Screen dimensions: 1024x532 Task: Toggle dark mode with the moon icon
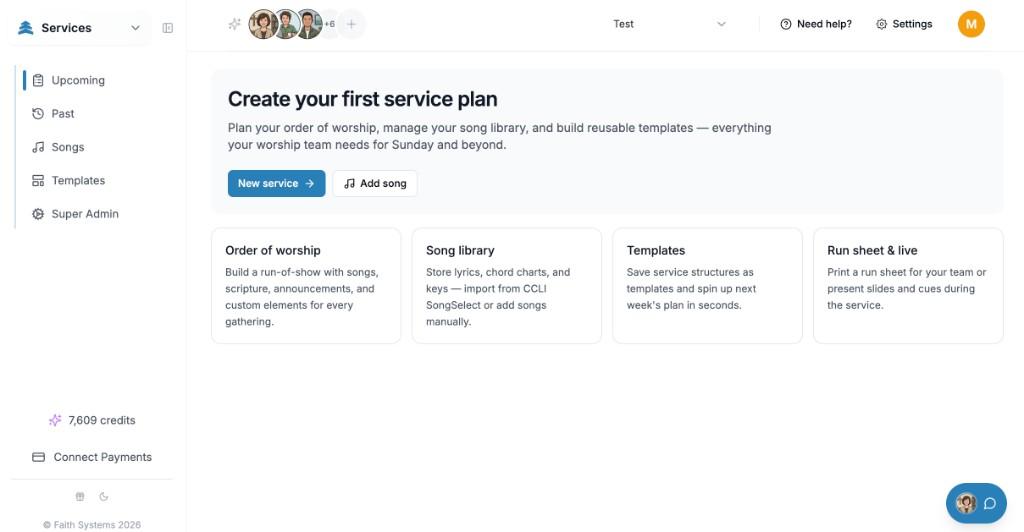click(x=104, y=497)
